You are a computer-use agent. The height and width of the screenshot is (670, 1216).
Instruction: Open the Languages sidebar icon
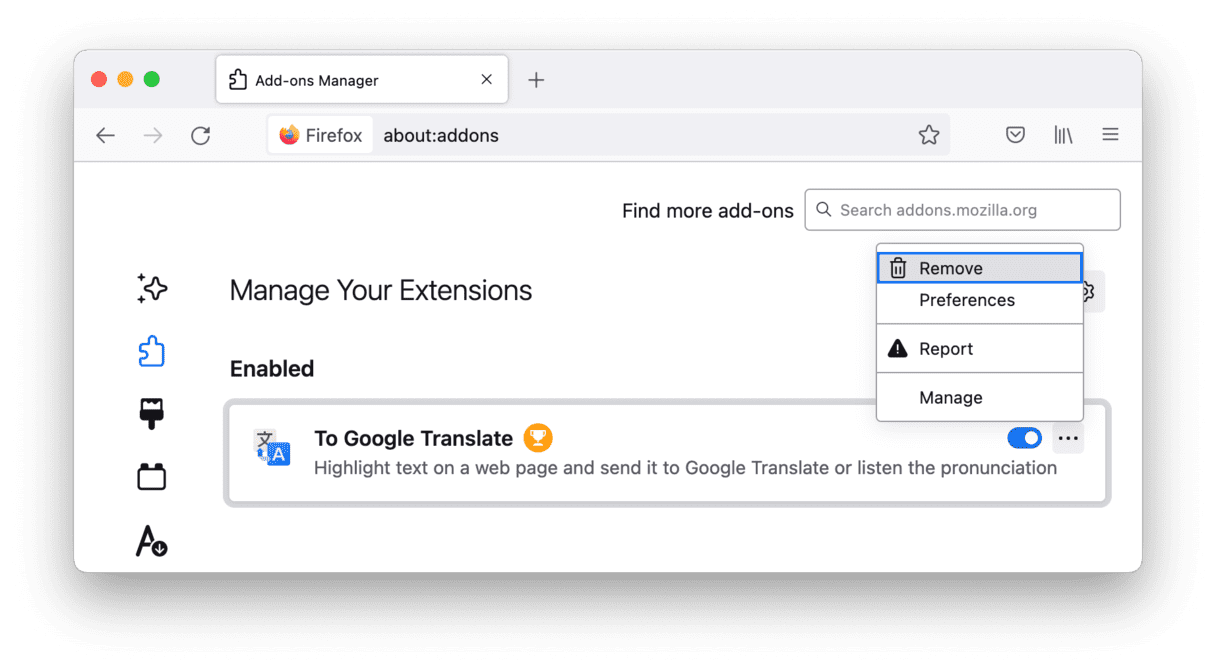(152, 540)
